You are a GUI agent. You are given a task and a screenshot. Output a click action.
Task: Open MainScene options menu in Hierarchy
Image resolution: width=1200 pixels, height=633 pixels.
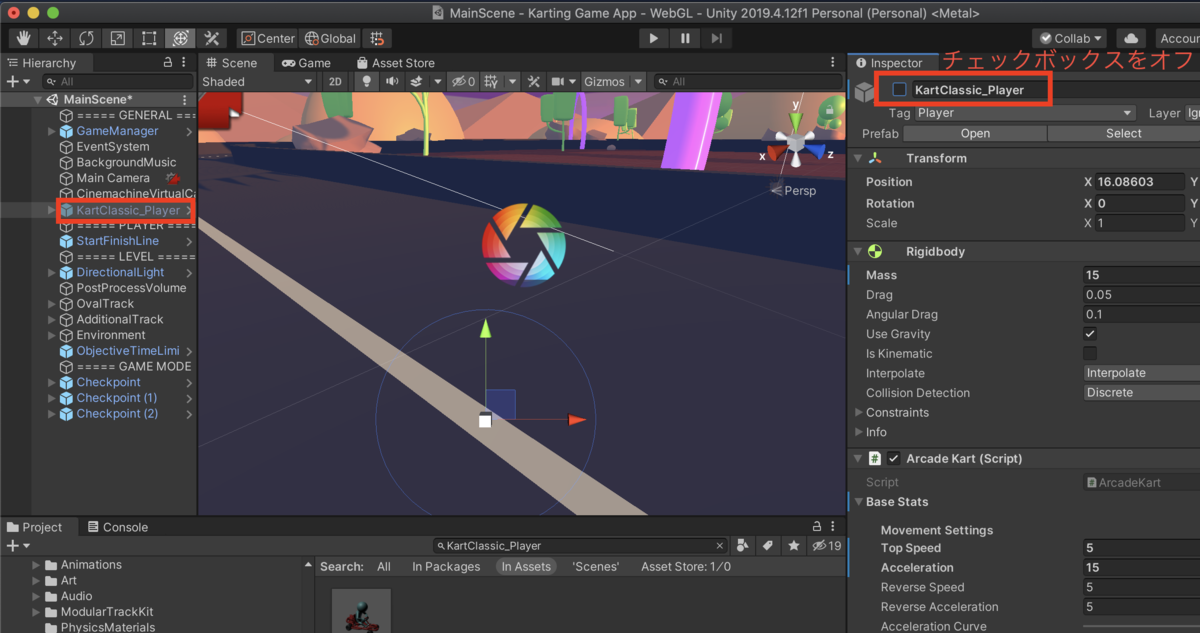(x=185, y=100)
